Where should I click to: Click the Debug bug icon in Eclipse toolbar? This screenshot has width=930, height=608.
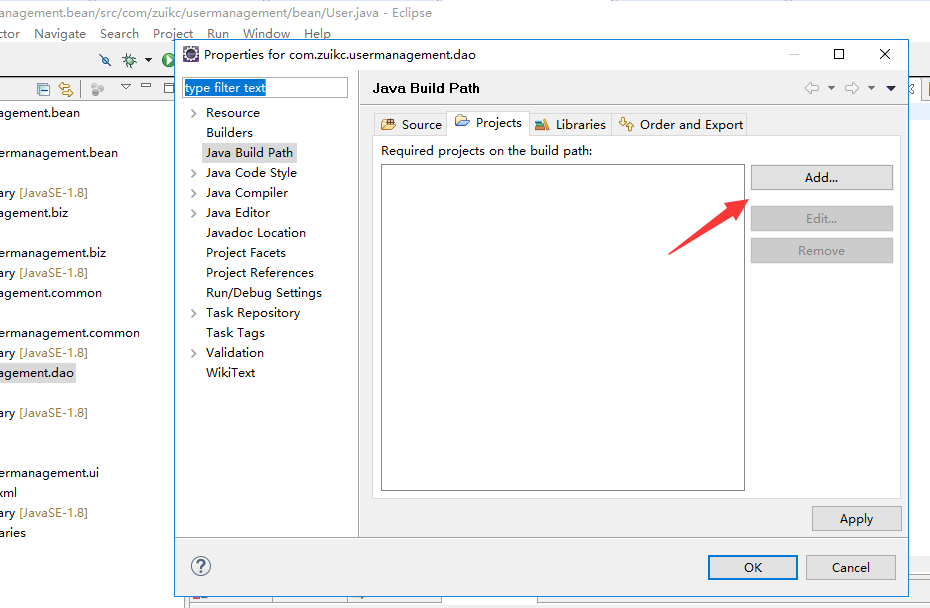(129, 60)
